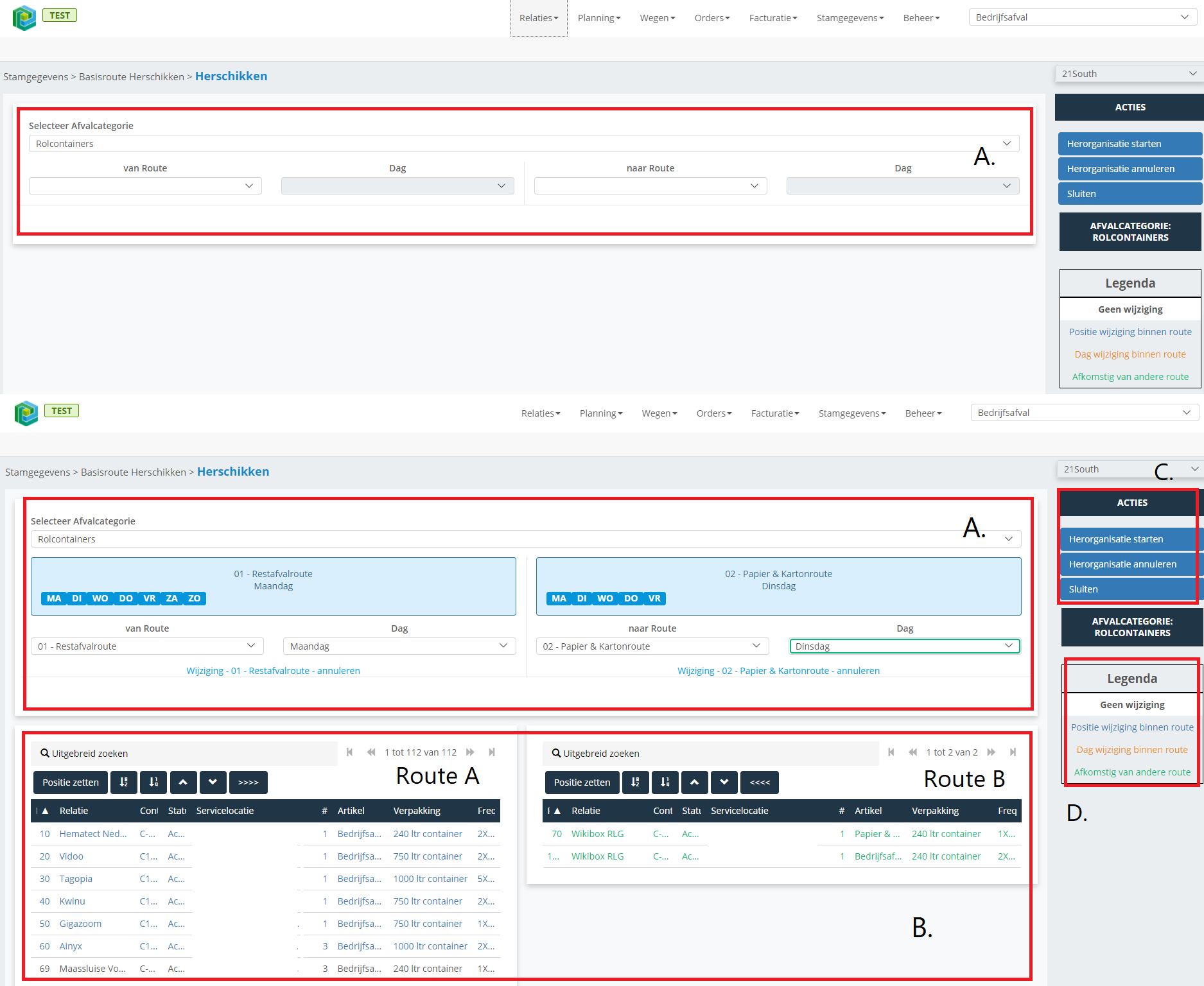Go to previous page in Route A pager
The width and height of the screenshot is (1204, 986).
pos(371,752)
